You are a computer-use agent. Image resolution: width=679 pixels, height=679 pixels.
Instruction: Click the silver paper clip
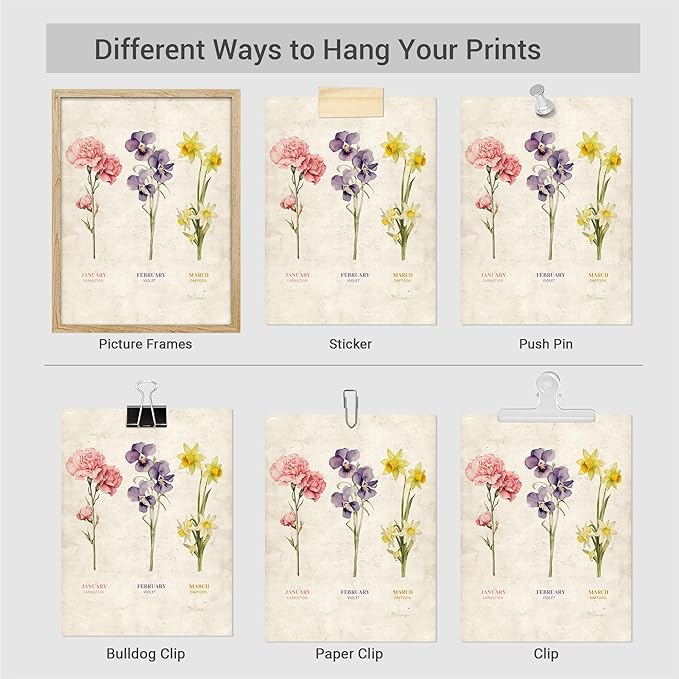350,405
